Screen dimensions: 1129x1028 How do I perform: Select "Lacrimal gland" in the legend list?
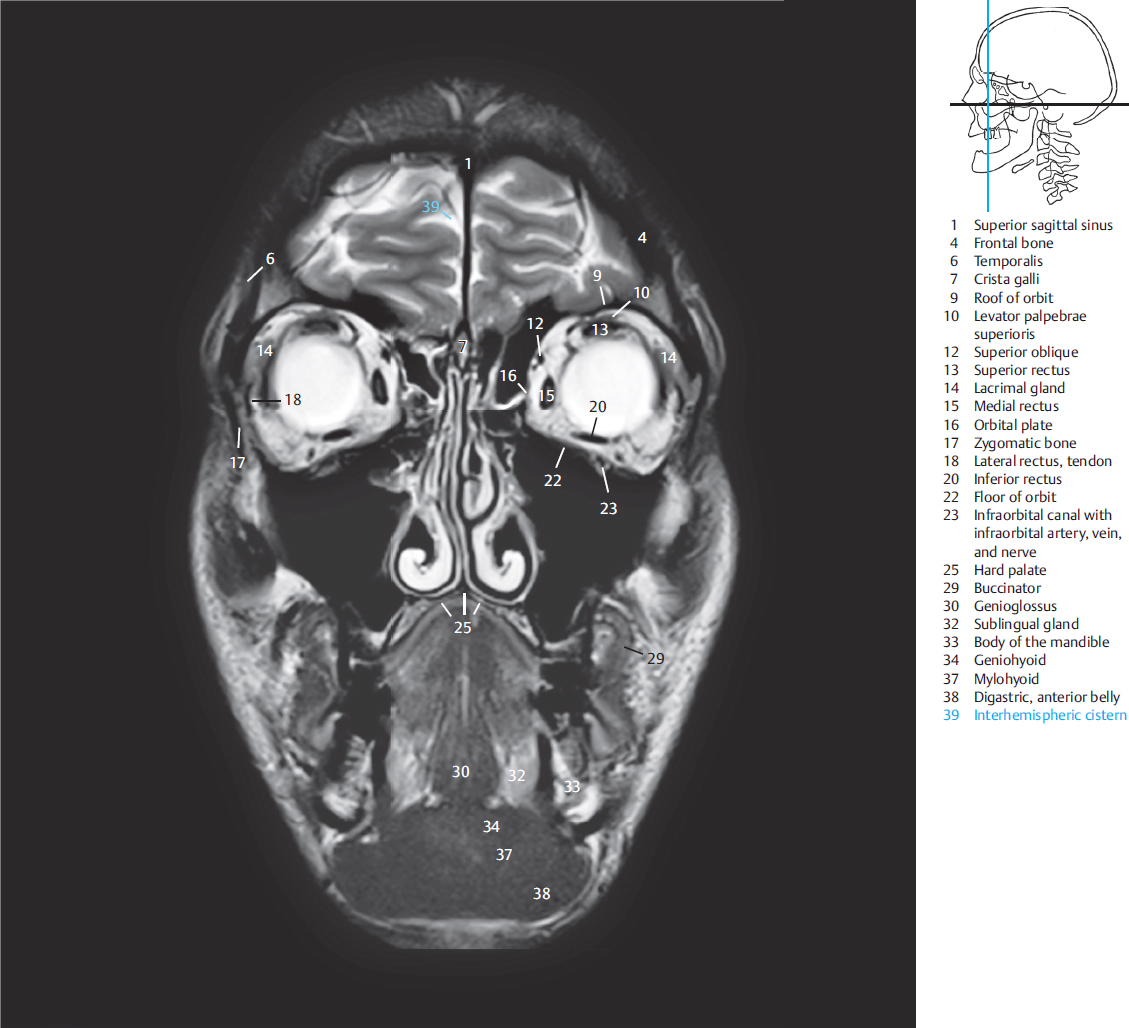(1019, 388)
